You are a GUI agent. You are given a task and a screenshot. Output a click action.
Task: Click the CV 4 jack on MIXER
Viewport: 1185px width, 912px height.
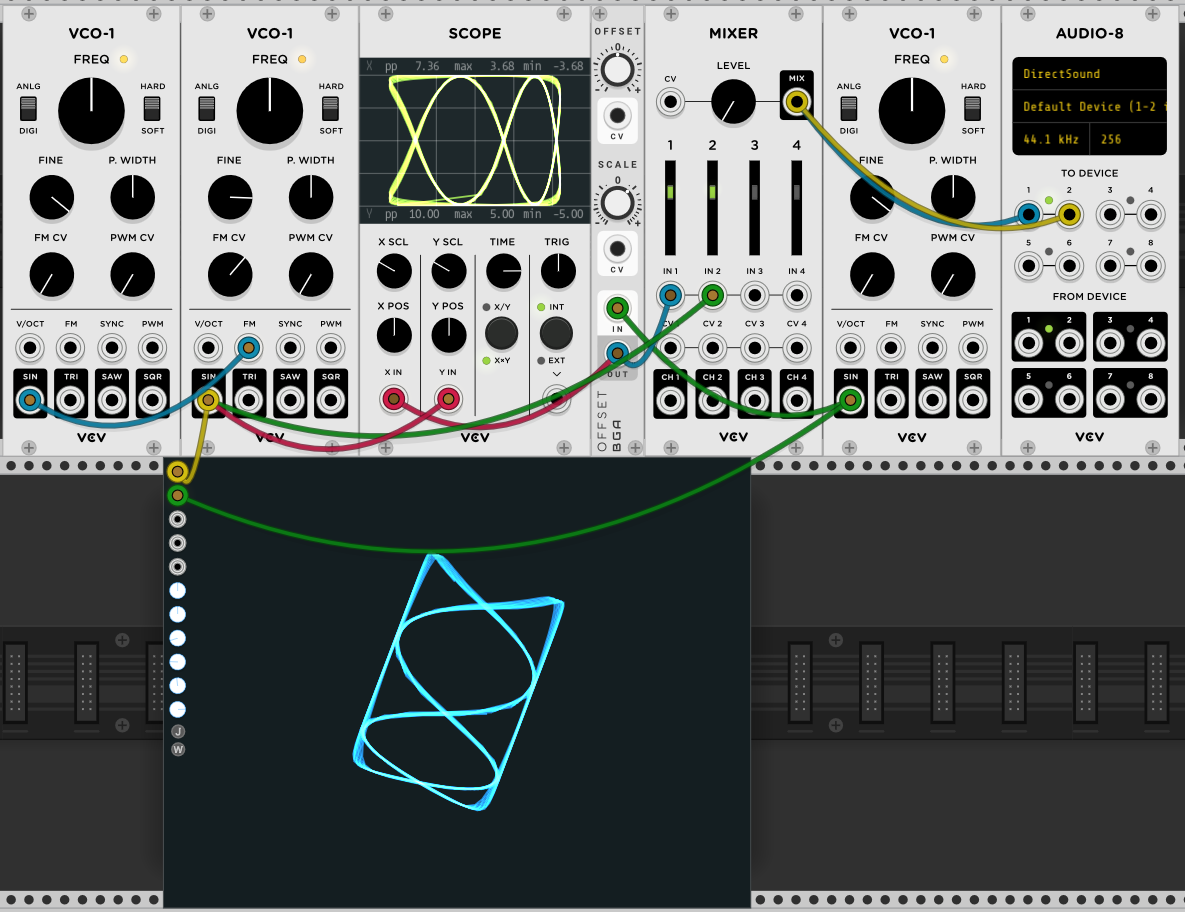(x=797, y=348)
